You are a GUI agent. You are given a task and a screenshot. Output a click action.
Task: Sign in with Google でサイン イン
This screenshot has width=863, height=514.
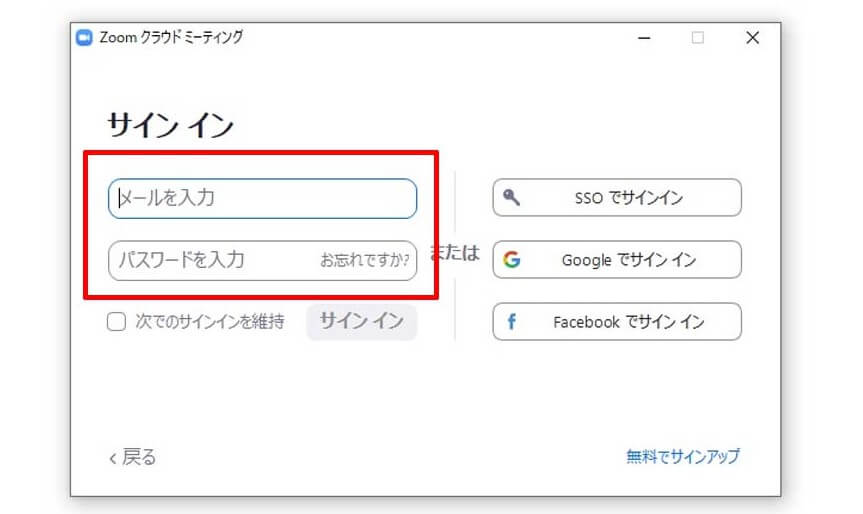pos(617,259)
